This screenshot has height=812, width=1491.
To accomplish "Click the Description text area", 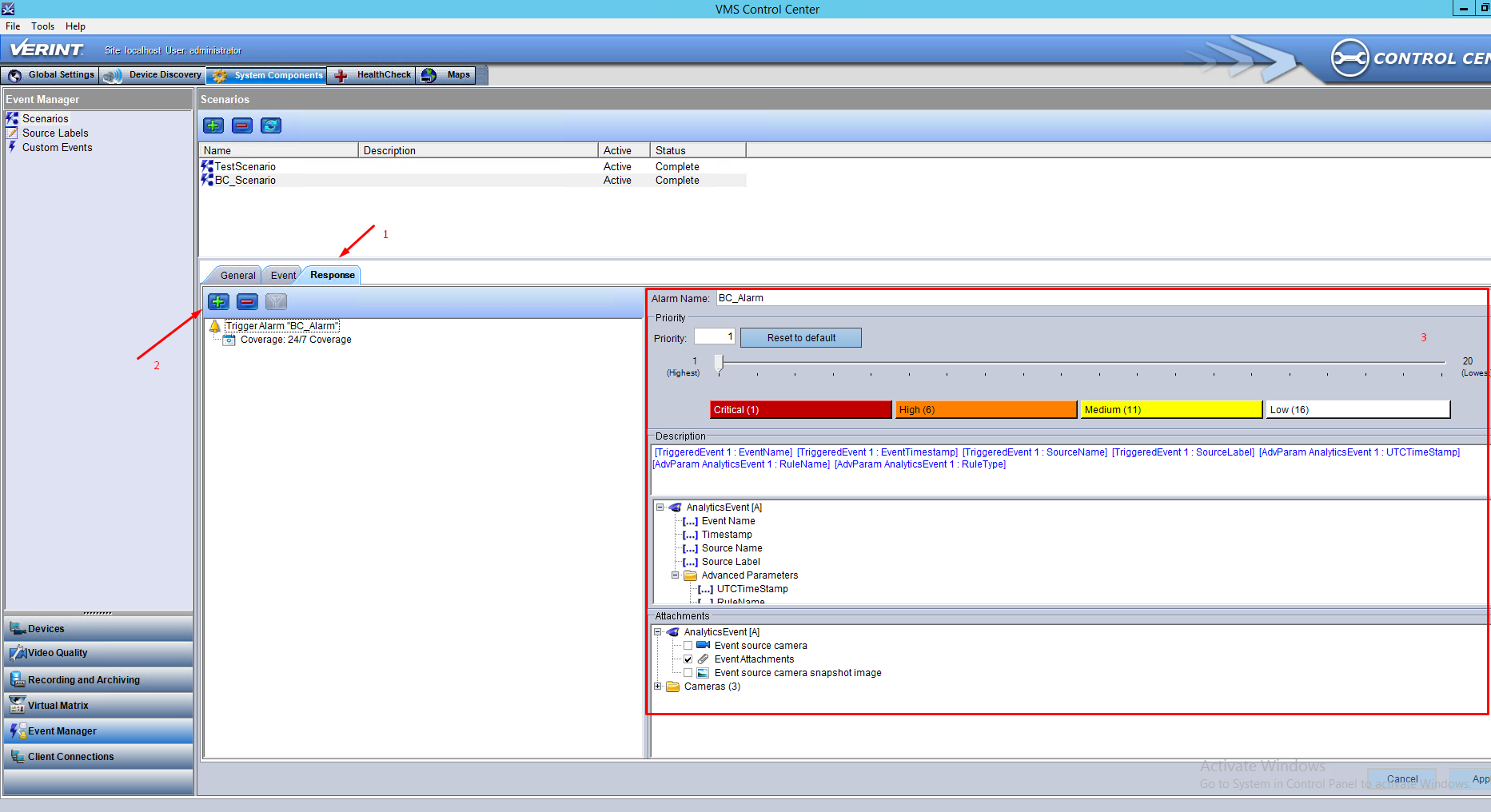I will pos(1069,472).
